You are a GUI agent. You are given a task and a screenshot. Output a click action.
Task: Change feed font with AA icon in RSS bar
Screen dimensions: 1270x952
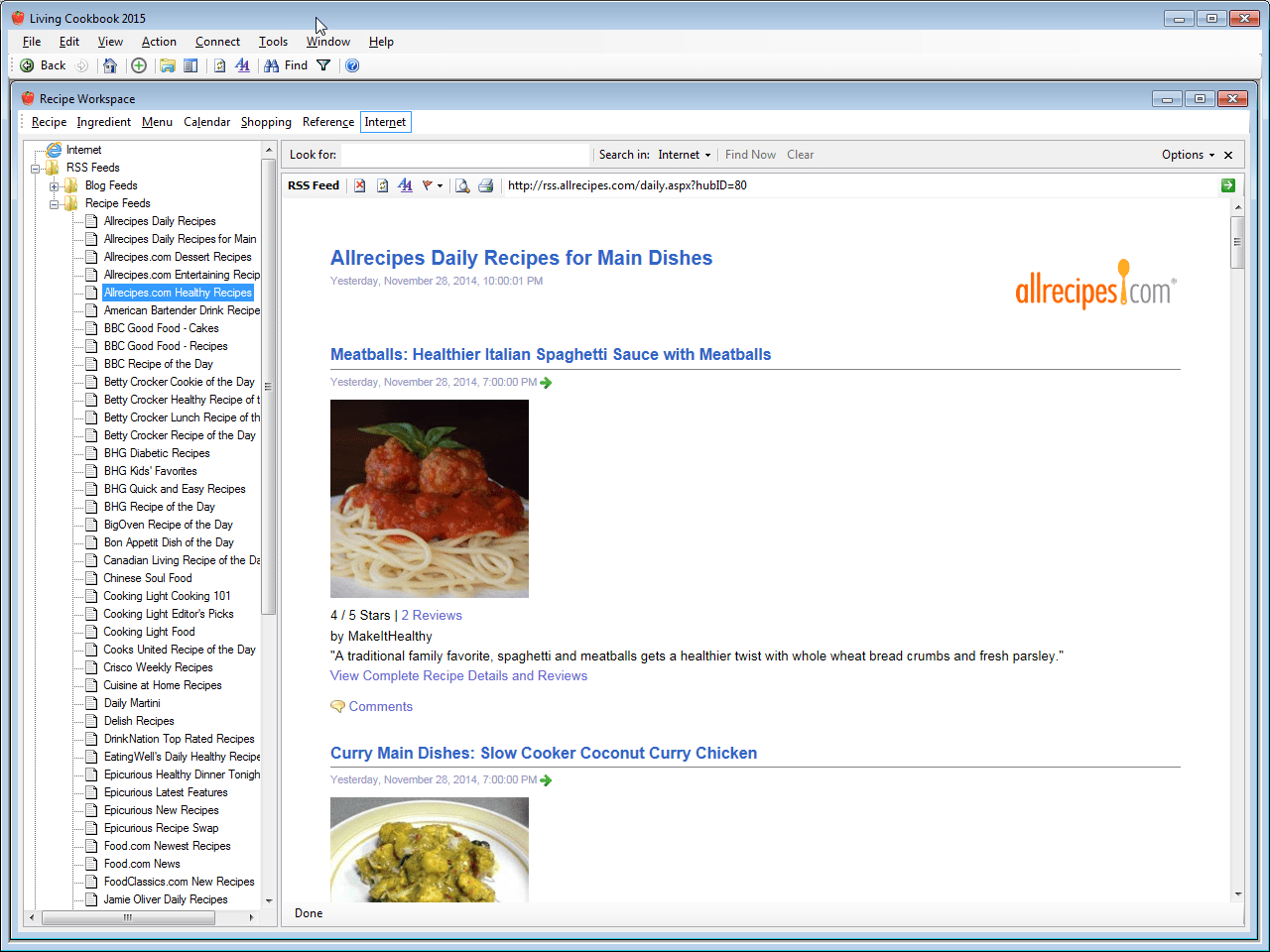click(405, 185)
